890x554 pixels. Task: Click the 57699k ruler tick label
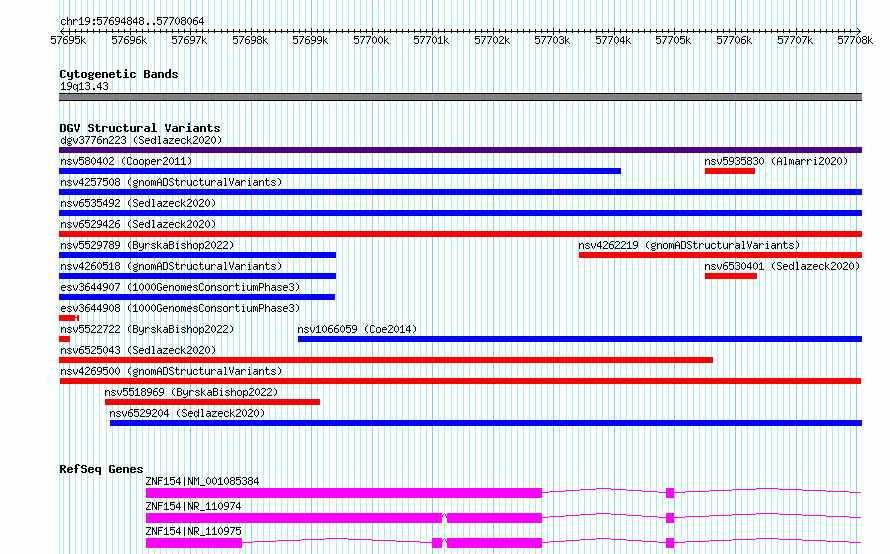point(310,40)
